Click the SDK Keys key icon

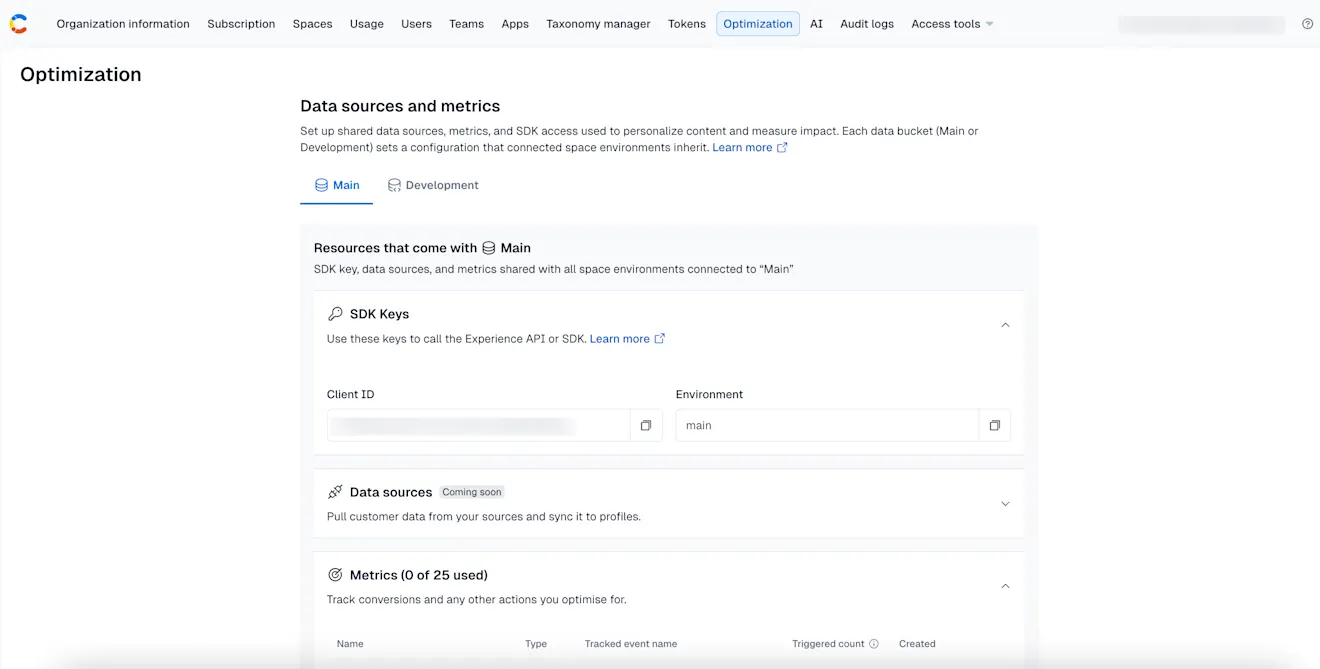(335, 314)
